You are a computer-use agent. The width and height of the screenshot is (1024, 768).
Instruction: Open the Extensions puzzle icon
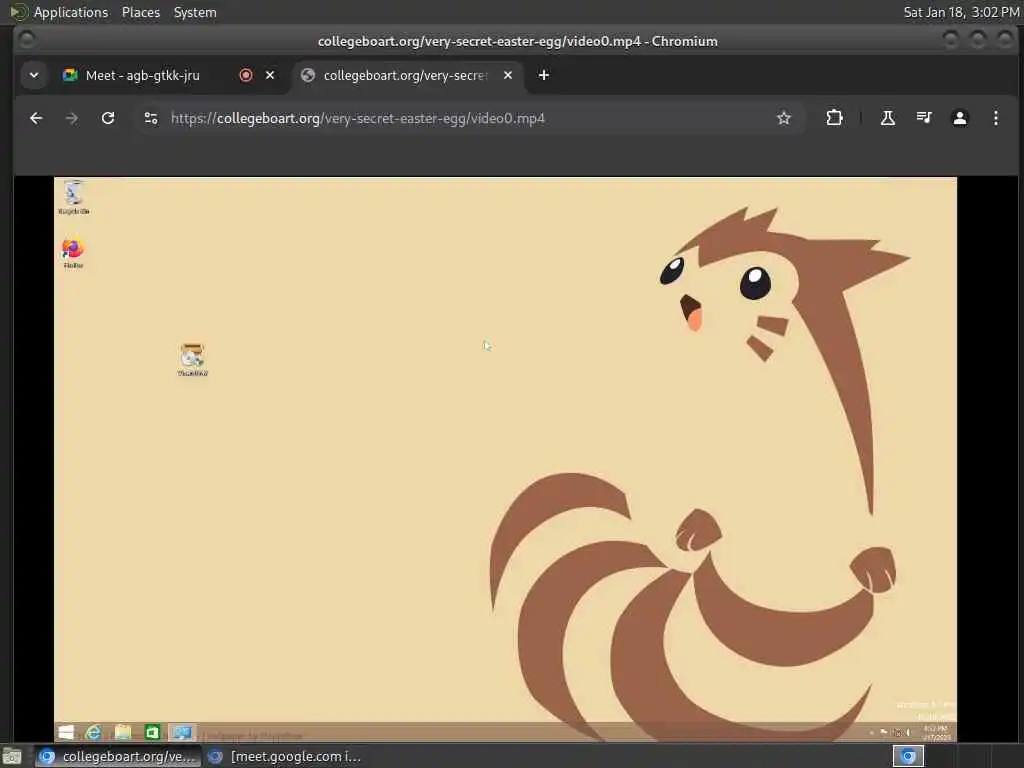click(834, 118)
